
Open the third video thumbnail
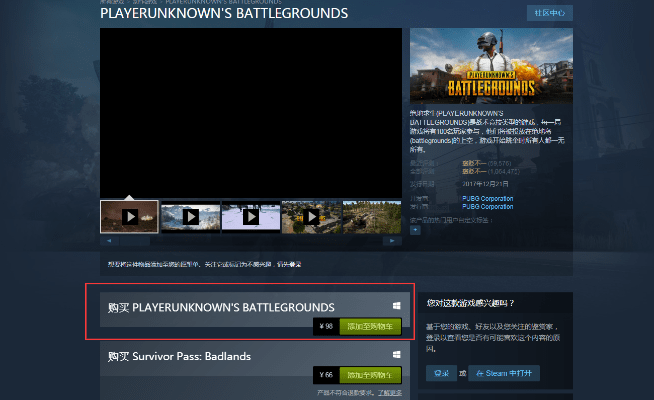click(x=250, y=216)
